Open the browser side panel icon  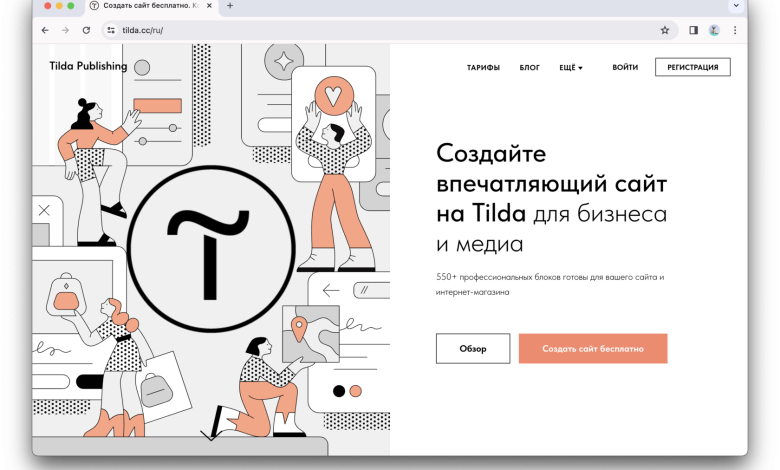693,30
